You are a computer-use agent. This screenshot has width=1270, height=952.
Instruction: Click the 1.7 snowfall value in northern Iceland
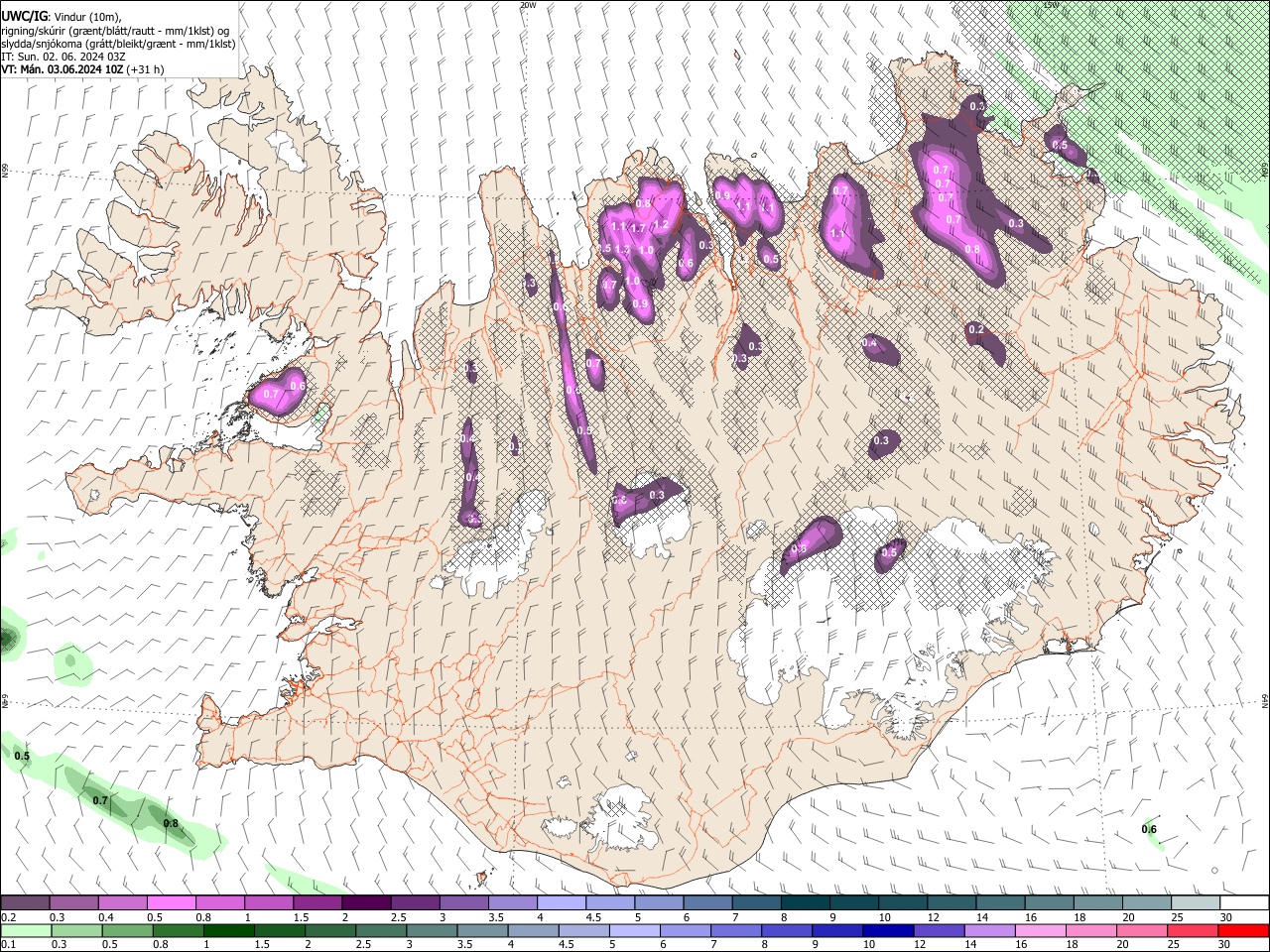tap(638, 228)
